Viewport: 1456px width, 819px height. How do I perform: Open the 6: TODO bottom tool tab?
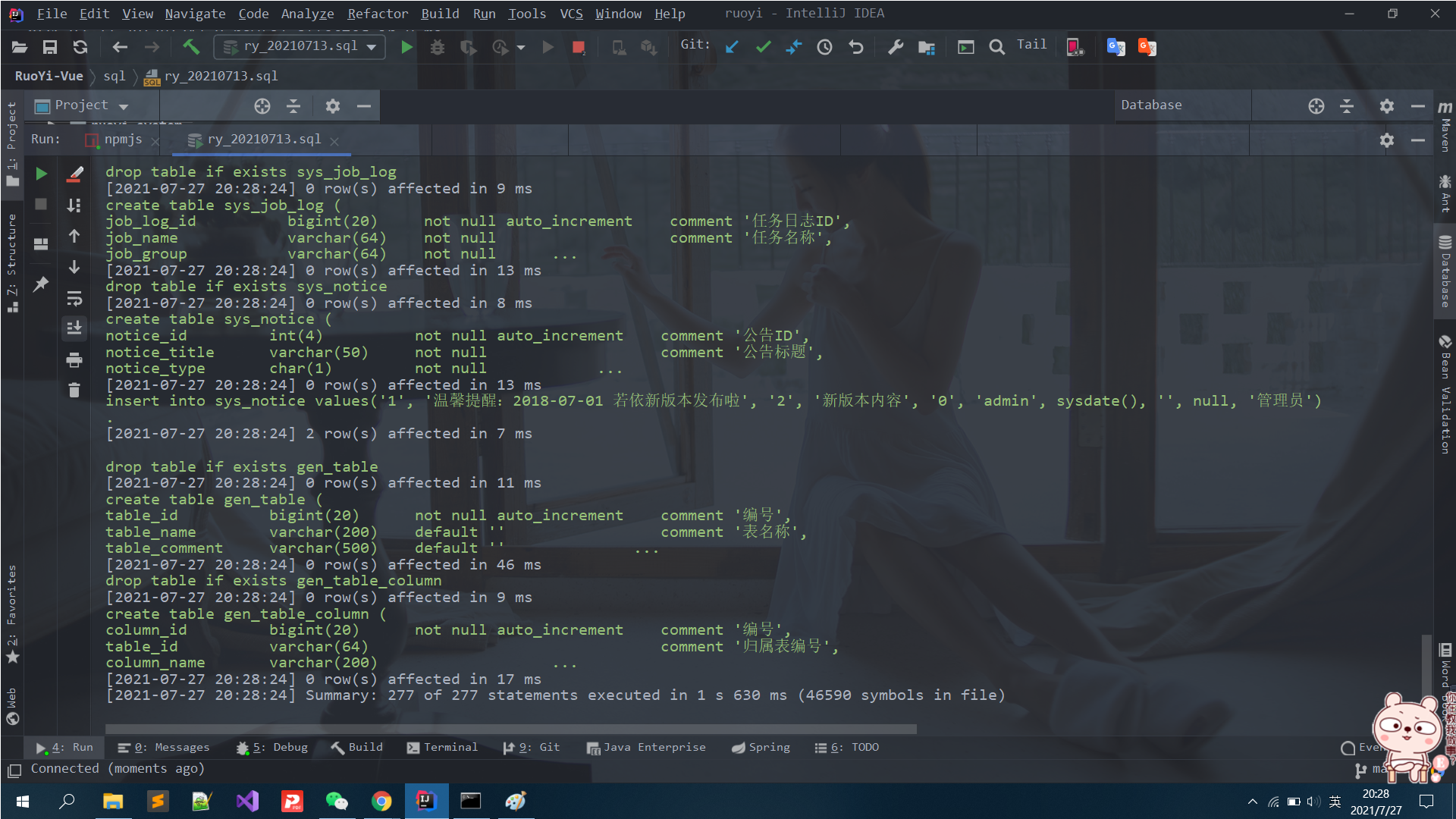(x=847, y=748)
